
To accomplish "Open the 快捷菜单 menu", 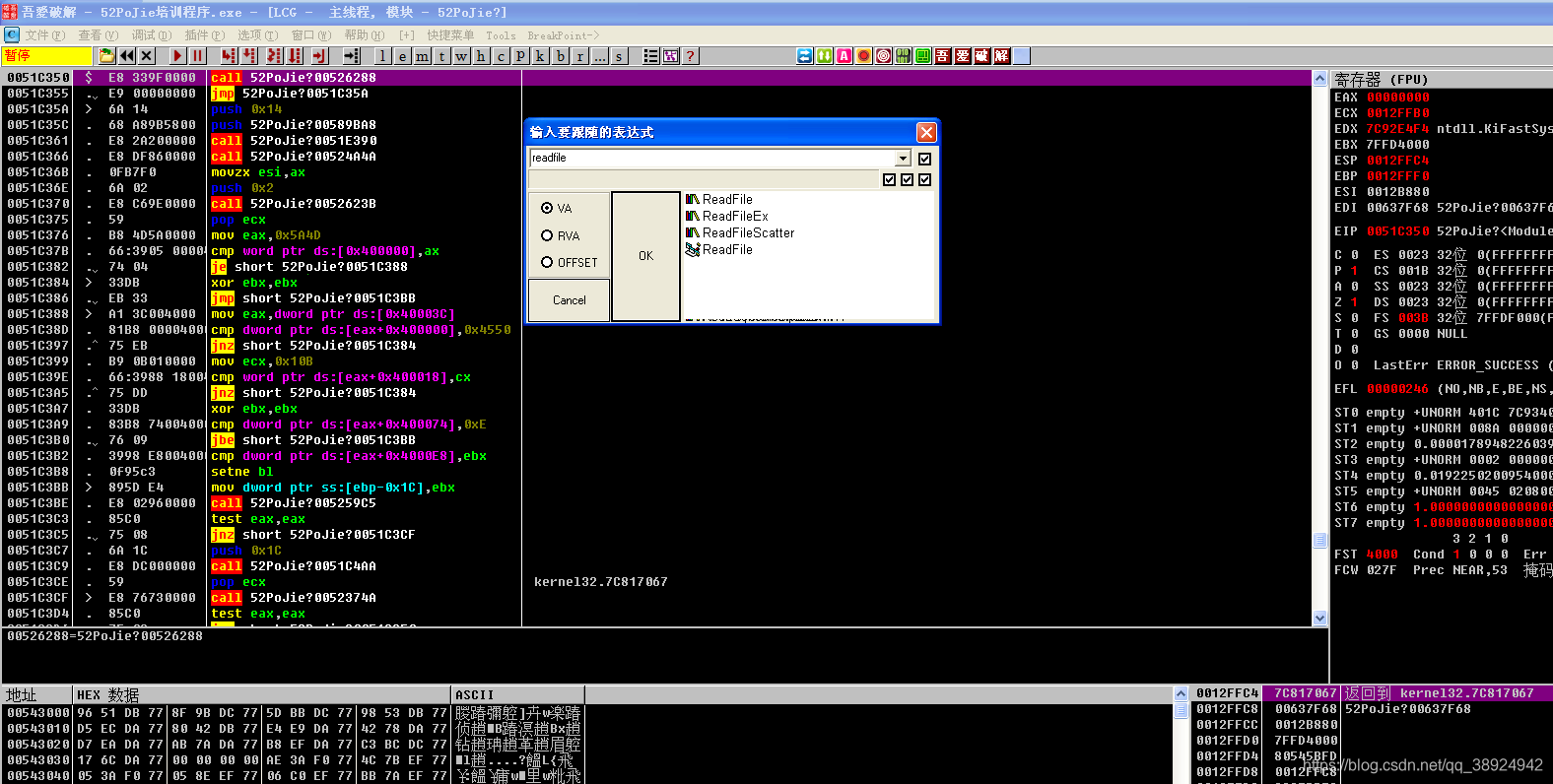I will tap(450, 35).
